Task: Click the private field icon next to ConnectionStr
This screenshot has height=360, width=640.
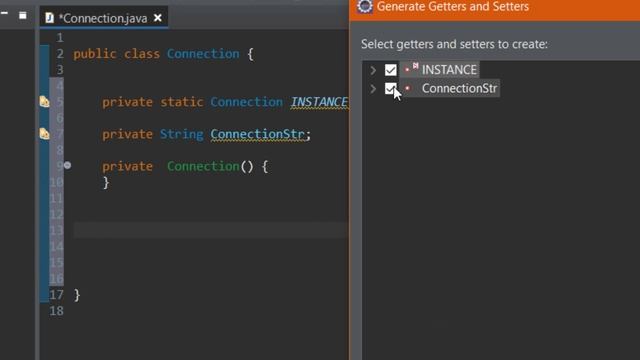Action: (407, 88)
